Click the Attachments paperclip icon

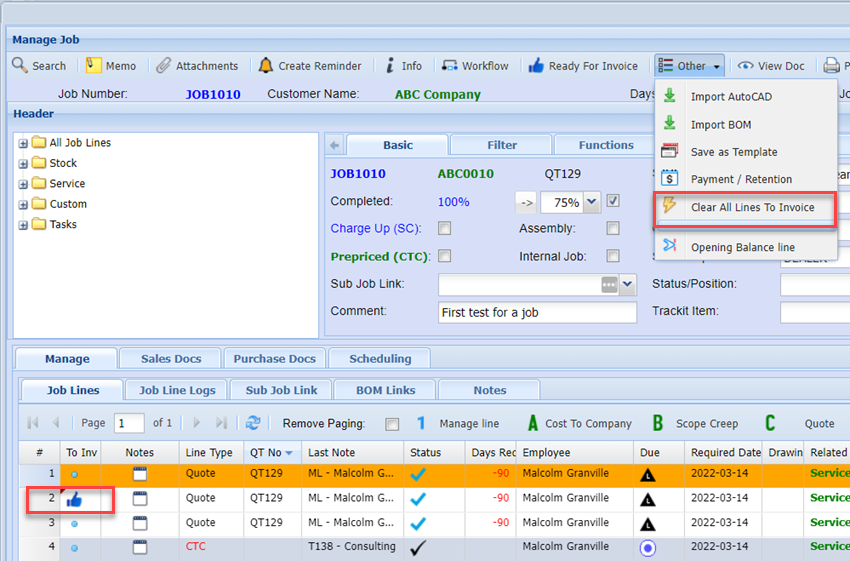click(x=164, y=66)
